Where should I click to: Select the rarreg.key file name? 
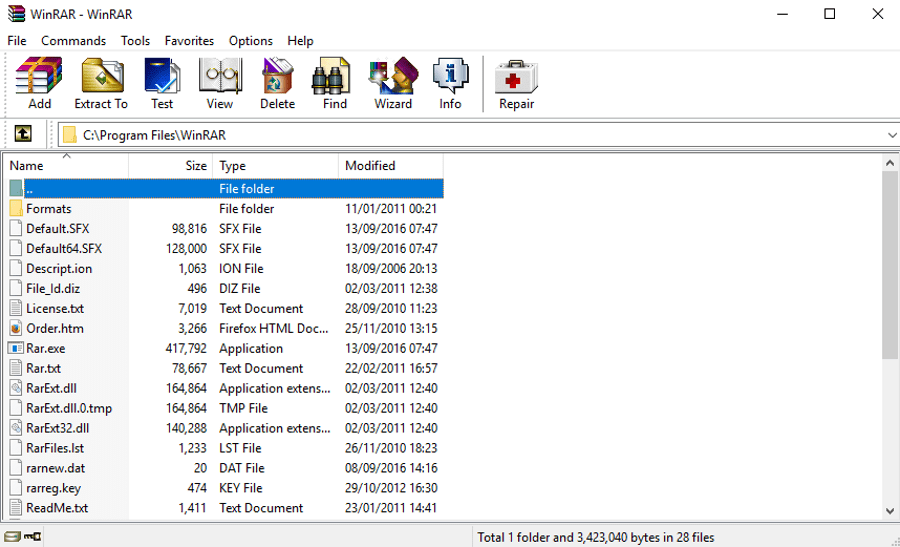click(x=53, y=488)
